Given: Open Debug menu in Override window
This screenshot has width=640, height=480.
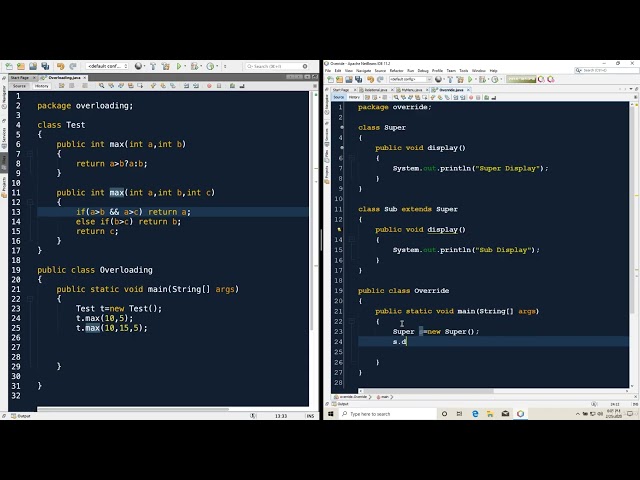Looking at the screenshot, I should pyautogui.click(x=423, y=71).
